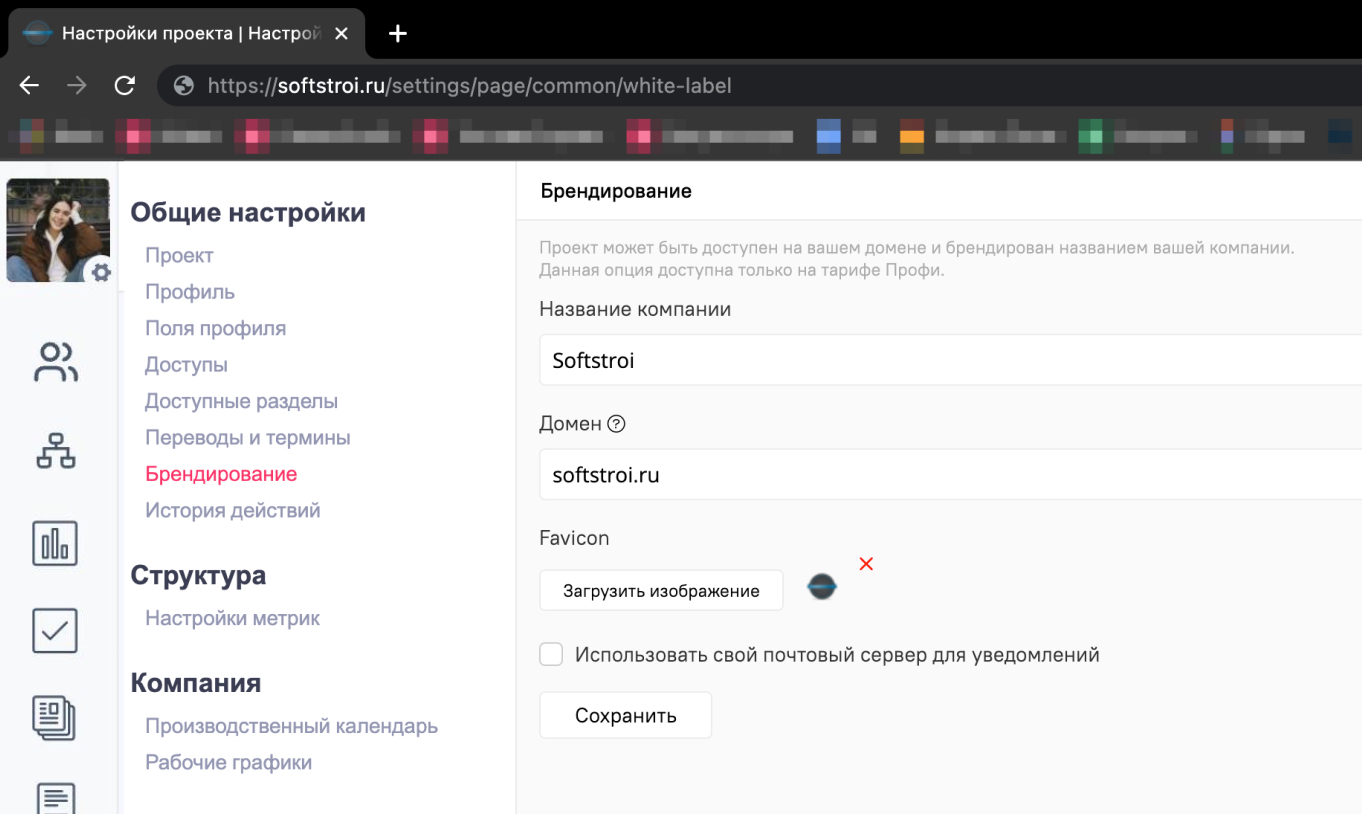
Task: Click the Домен field with softstroi.ru
Action: pos(950,474)
